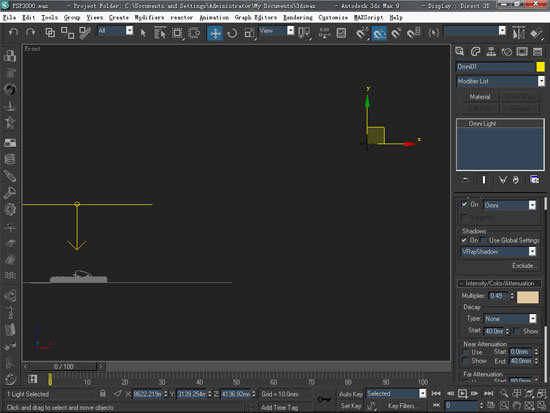Switch to the Utilities panel icon
The image size is (550, 413).
pos(537,52)
